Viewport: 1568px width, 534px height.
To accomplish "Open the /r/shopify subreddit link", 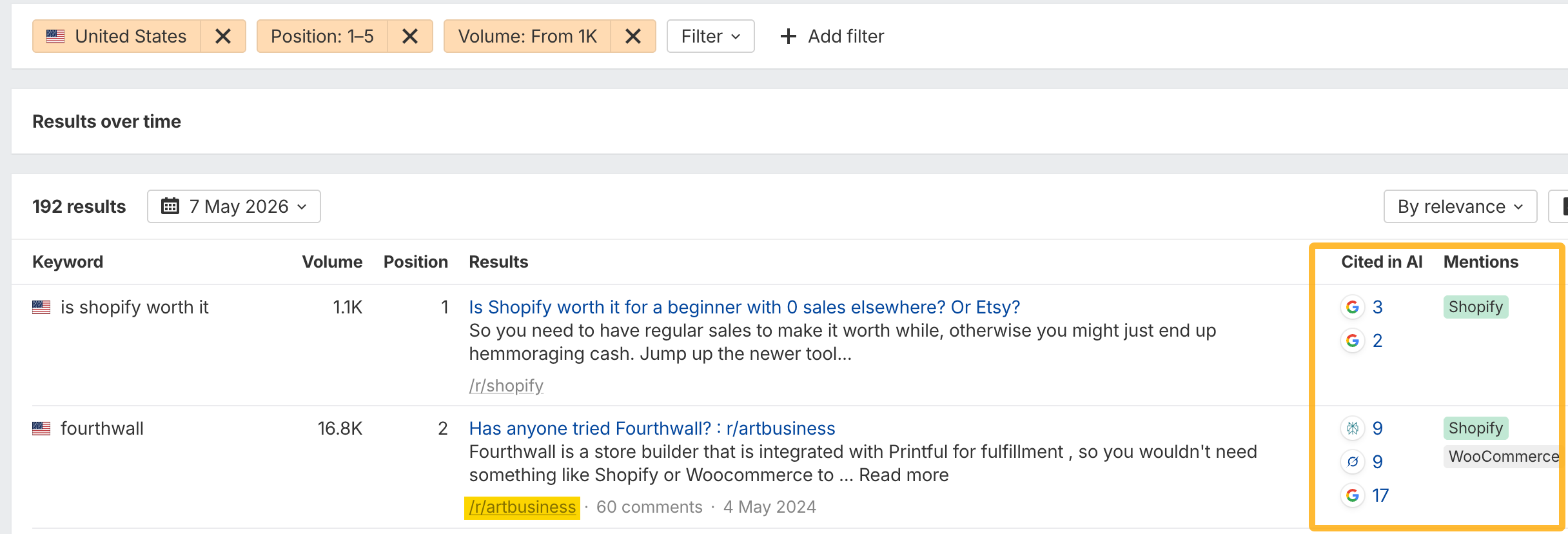I will [506, 386].
